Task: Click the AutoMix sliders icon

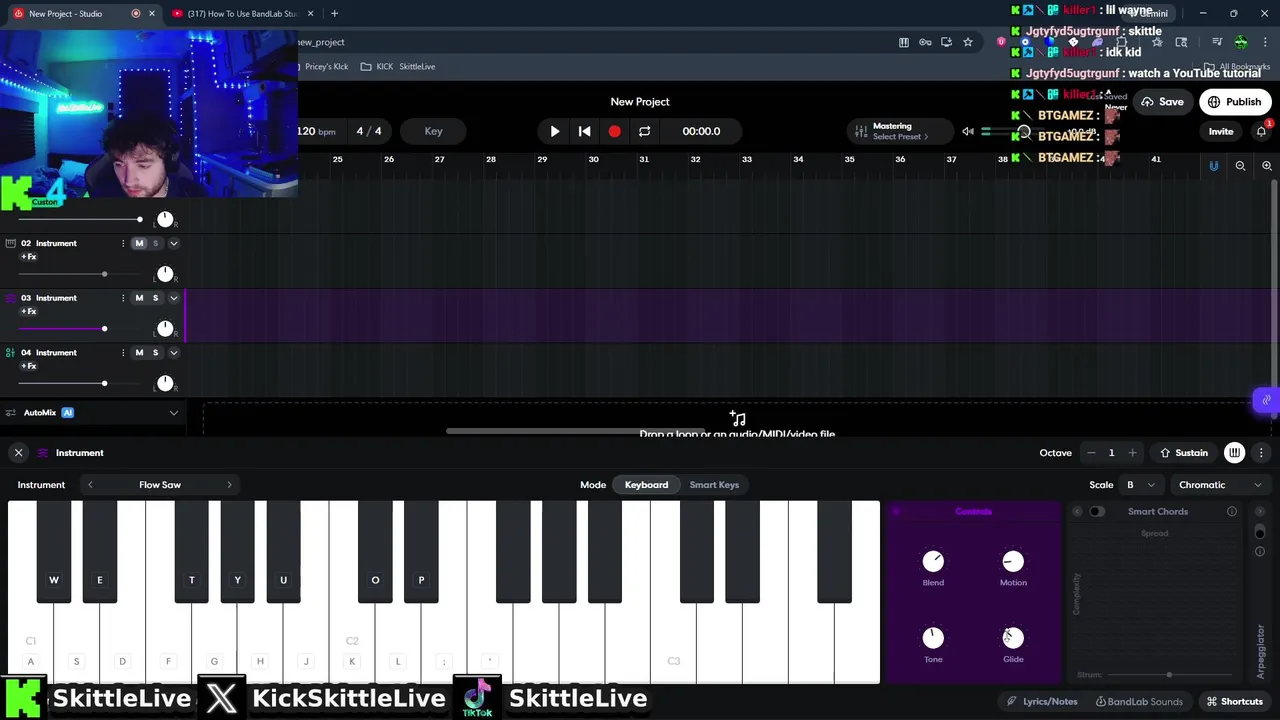Action: pyautogui.click(x=10, y=413)
